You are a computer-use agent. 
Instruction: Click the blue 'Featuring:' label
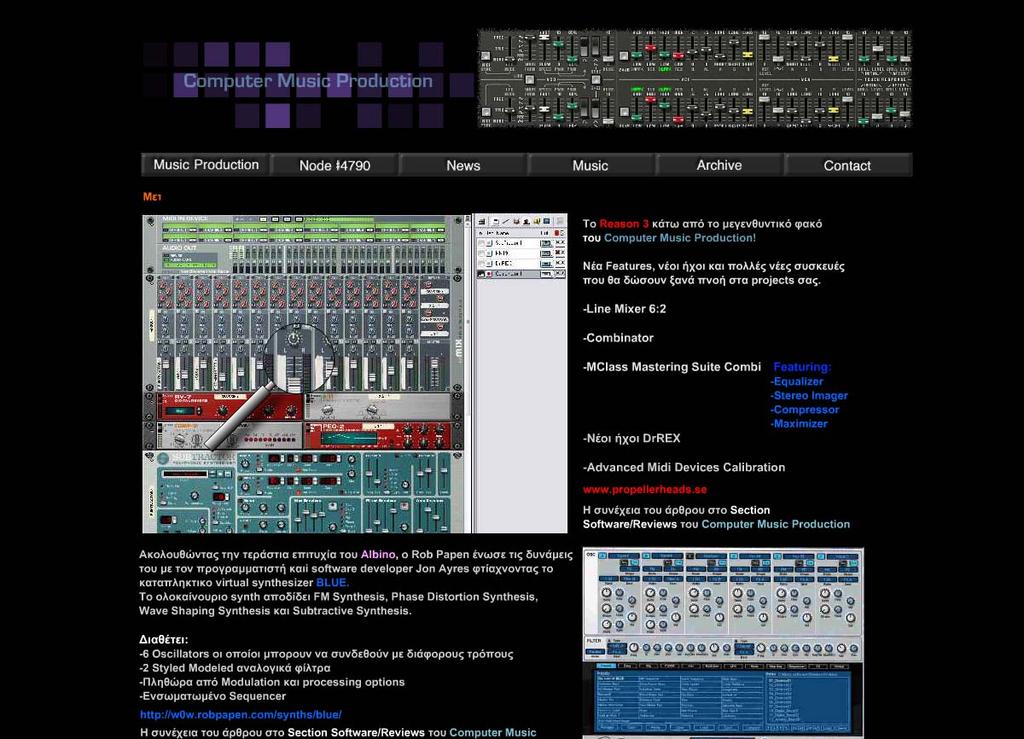coord(802,367)
